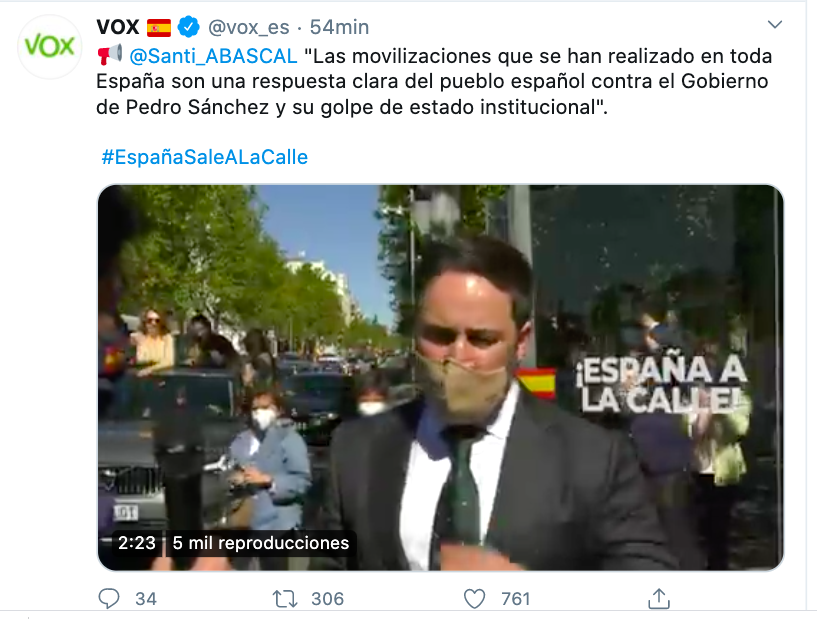817x619 pixels.
Task: Click the VOX profile avatar logo
Action: click(x=49, y=47)
